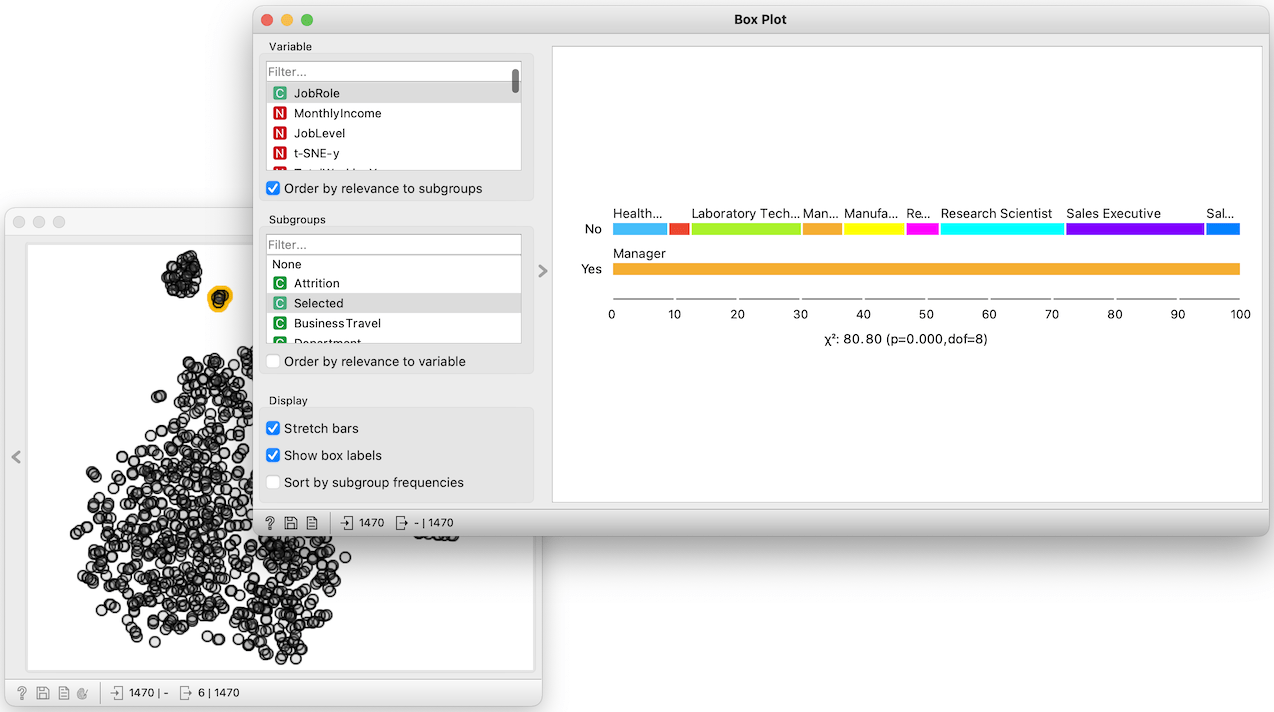This screenshot has height=712, width=1274.
Task: Toggle Order by relevance to subgroups
Action: pos(273,188)
